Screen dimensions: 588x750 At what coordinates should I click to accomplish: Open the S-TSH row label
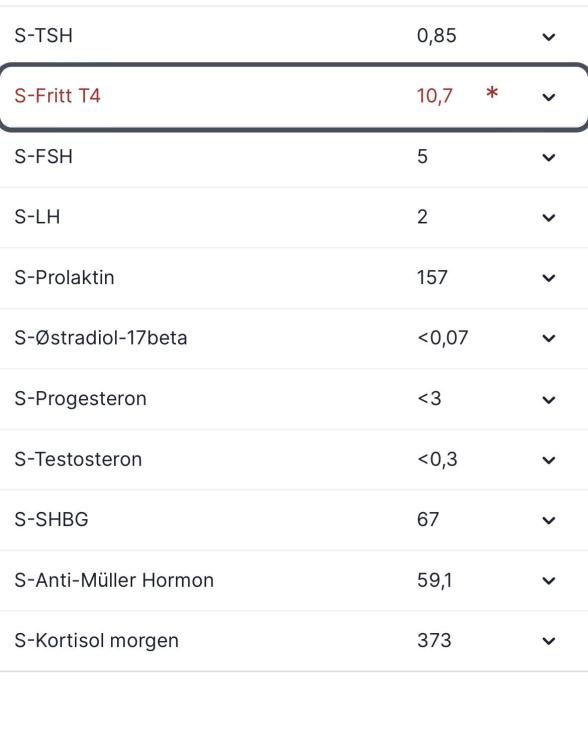pyautogui.click(x=44, y=35)
